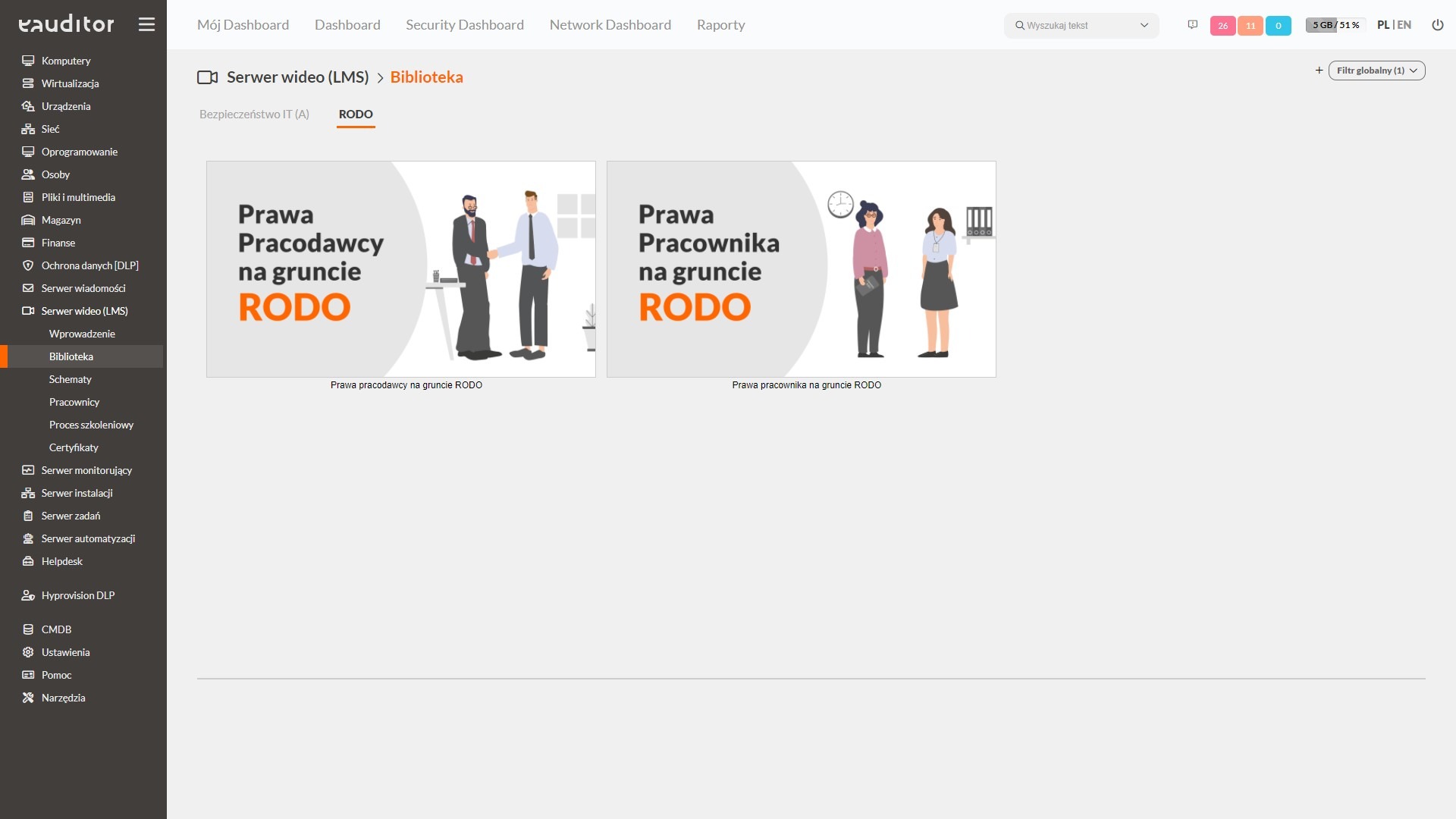Click the blue 0 alerts badge
This screenshot has width=1456, height=819.
tap(1279, 26)
